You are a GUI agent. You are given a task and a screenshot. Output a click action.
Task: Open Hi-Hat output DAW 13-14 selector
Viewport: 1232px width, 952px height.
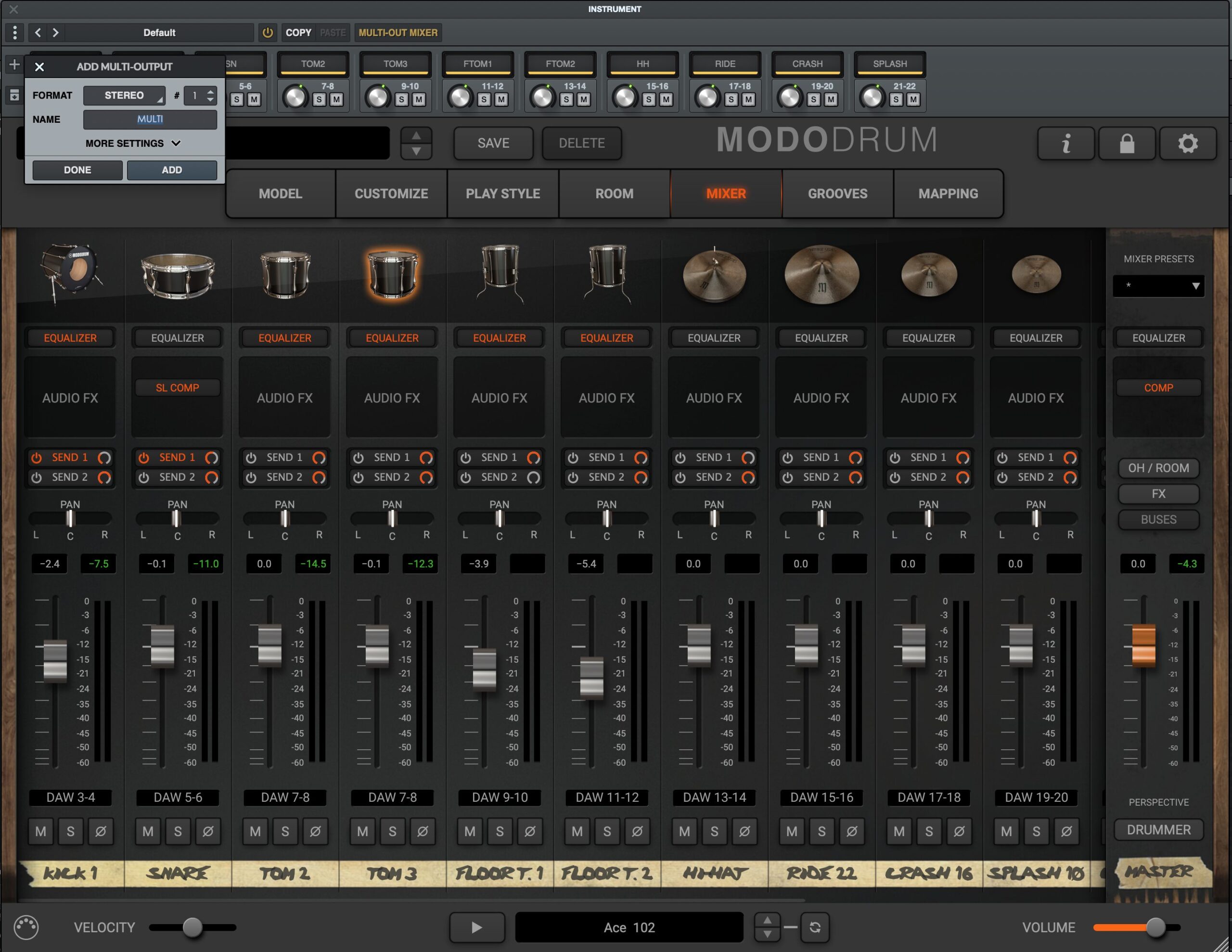tap(714, 798)
